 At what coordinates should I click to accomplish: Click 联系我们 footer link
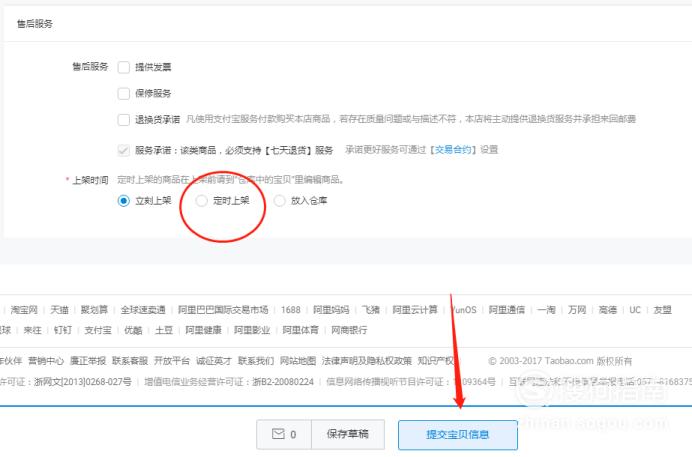point(256,361)
